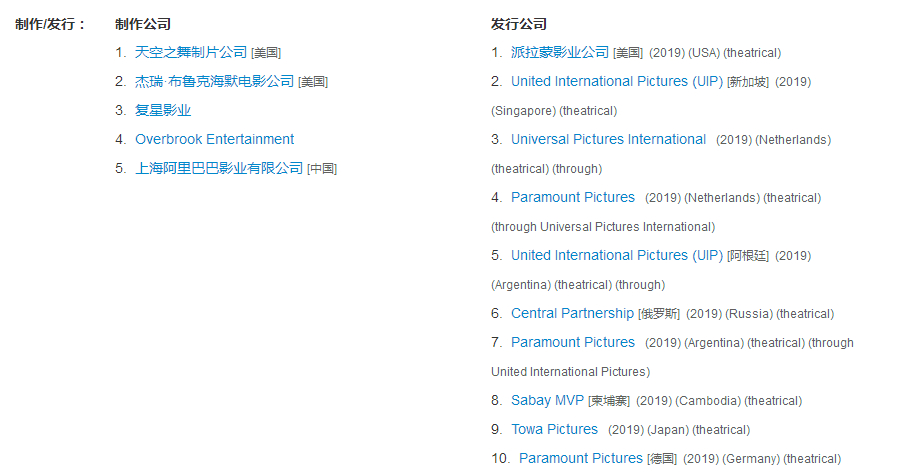The image size is (907, 474).
Task: Select the 制作公司 heading text
Action: (143, 24)
